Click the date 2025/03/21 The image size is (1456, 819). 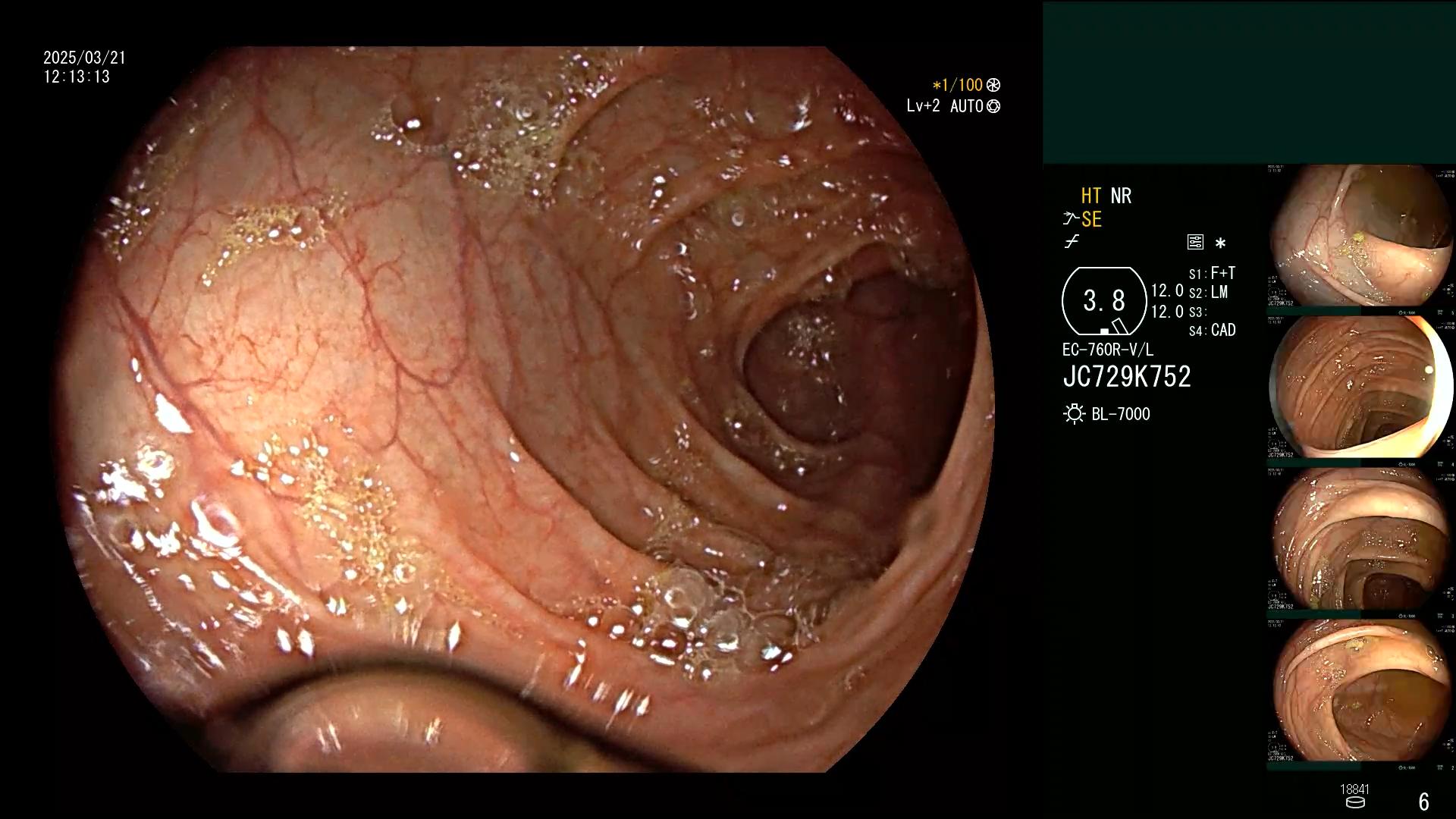coord(84,58)
